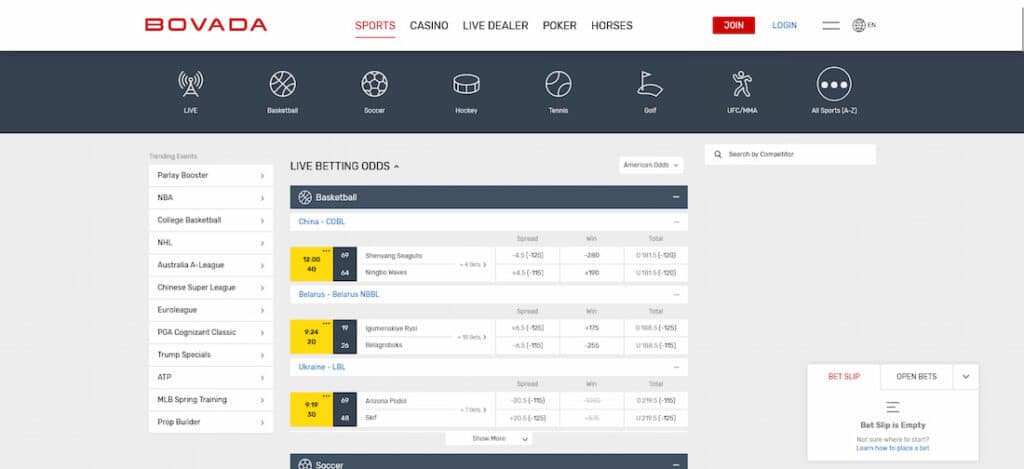
Task: Open the hamburger menu icon
Action: point(831,25)
